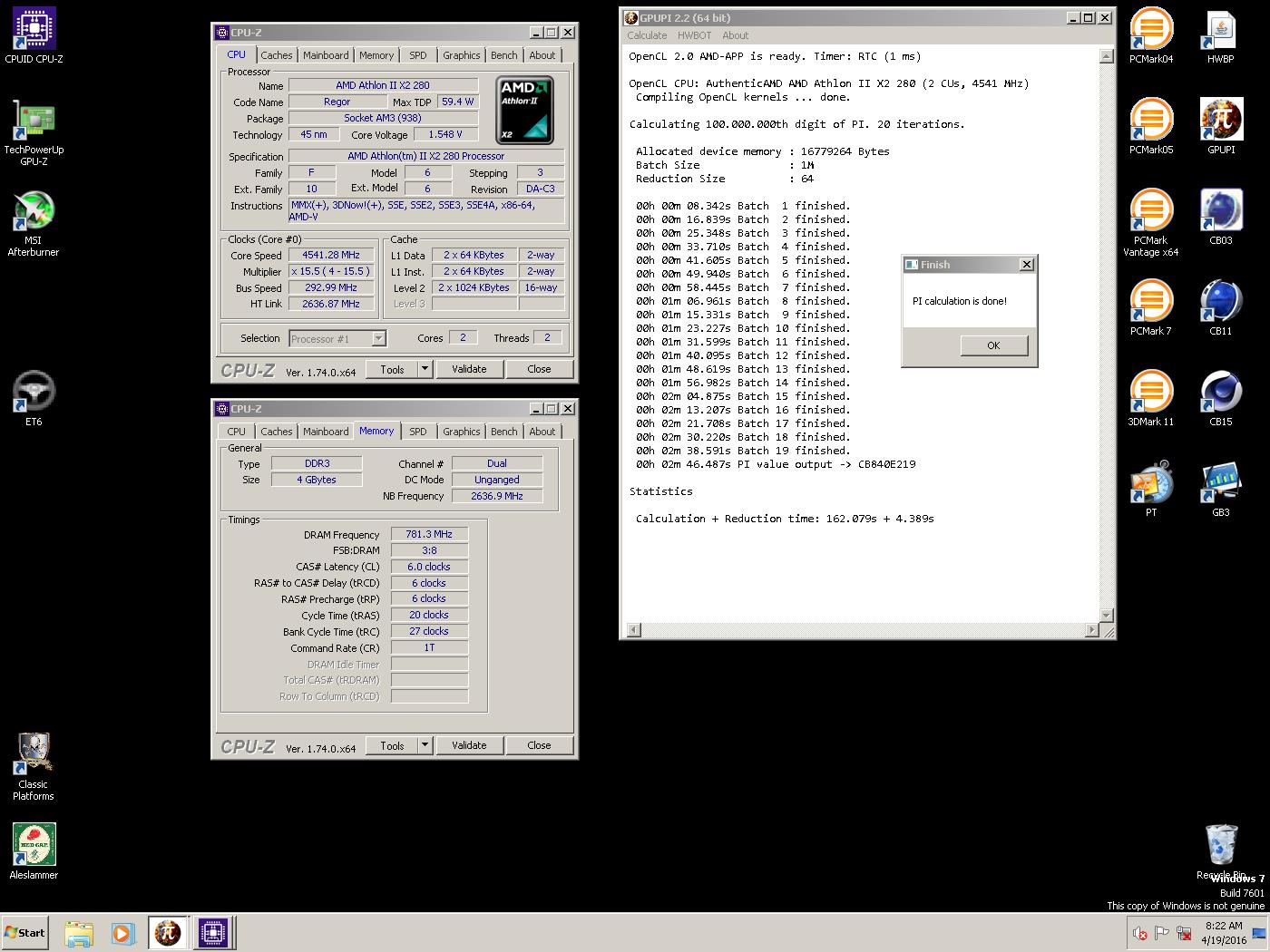The image size is (1270, 952).
Task: Switch to GPUPI via its taskbar button
Action: coord(168,933)
